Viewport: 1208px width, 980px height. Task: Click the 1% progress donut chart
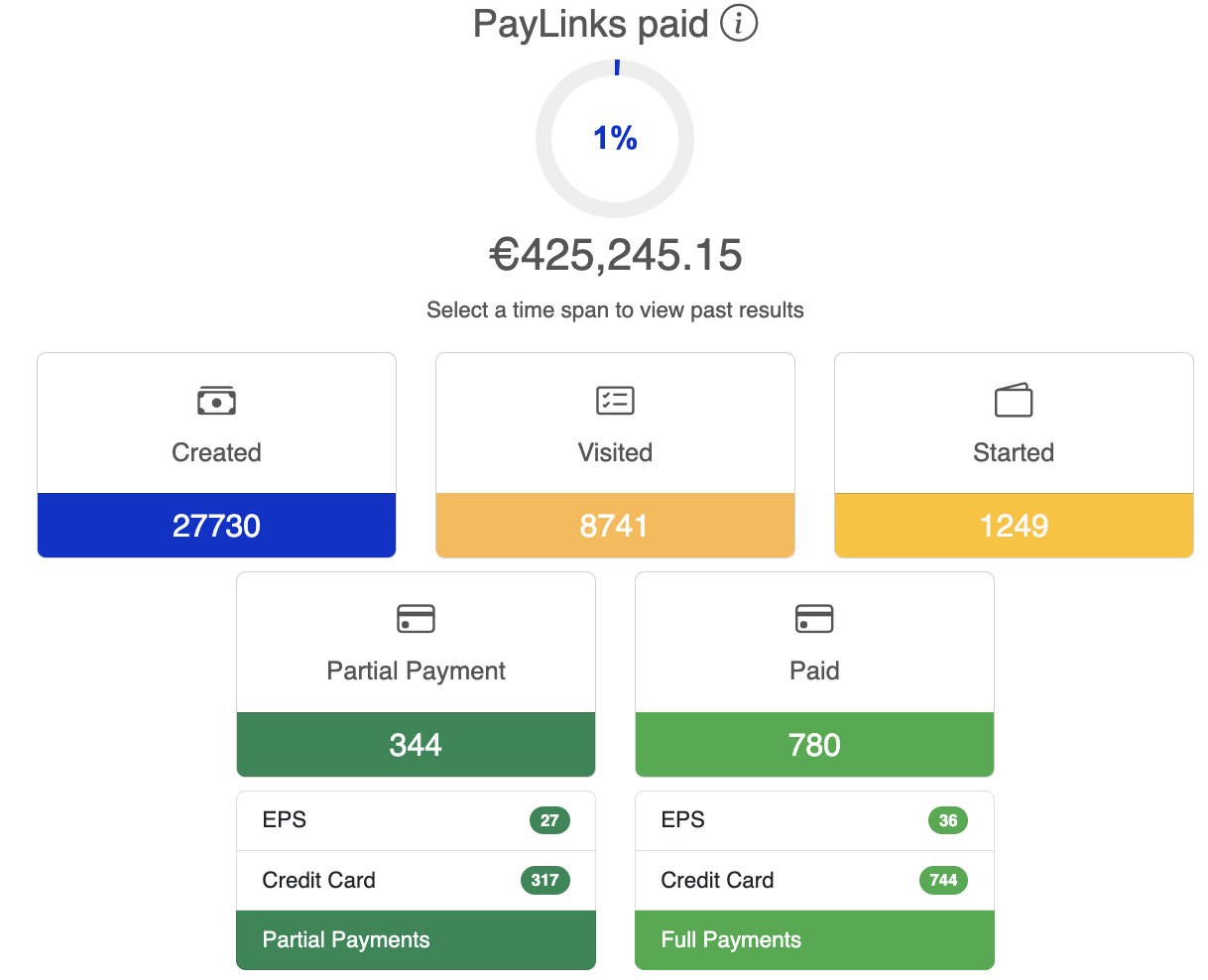615,139
